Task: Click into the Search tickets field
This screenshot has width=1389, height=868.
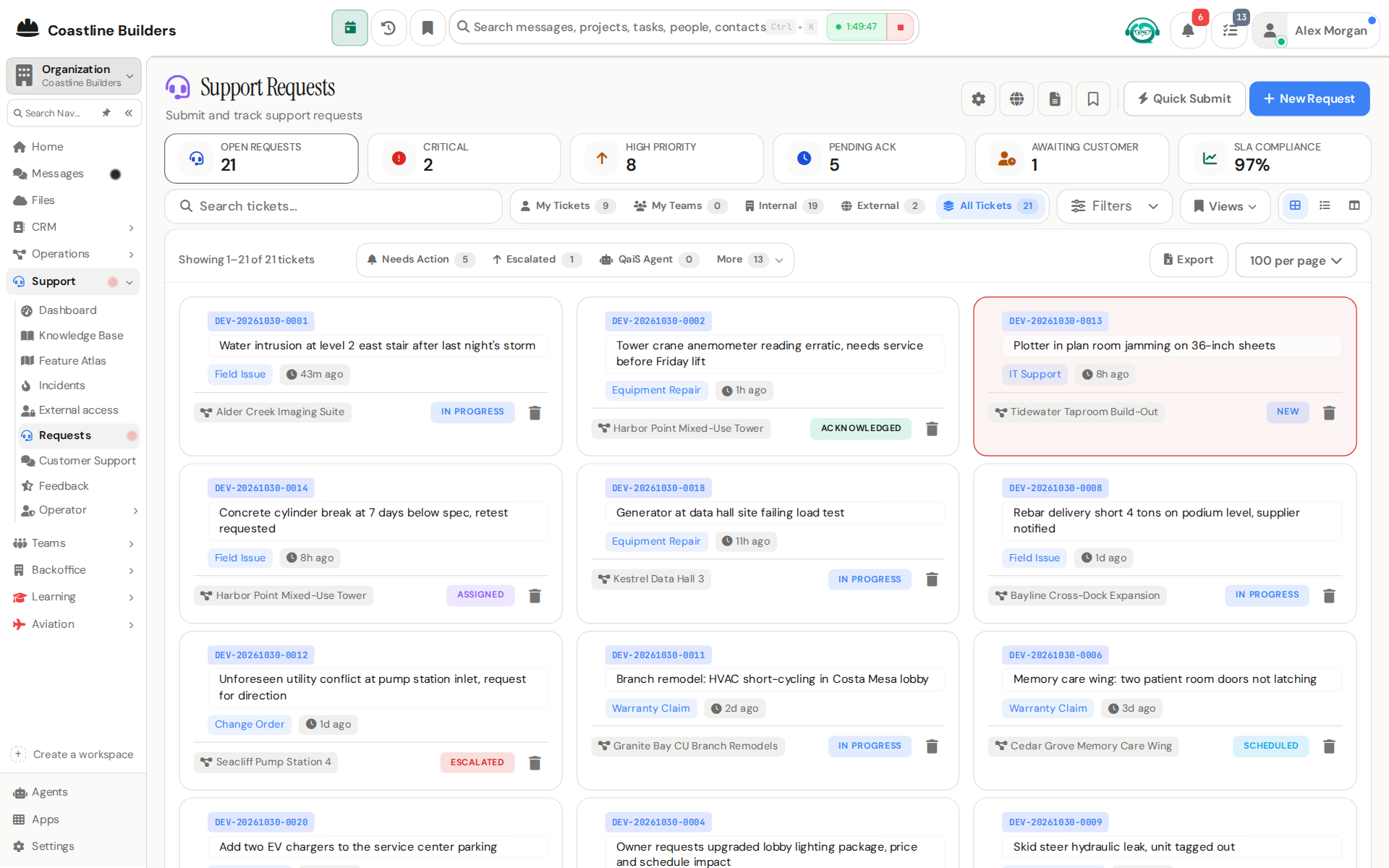Action: [x=334, y=206]
